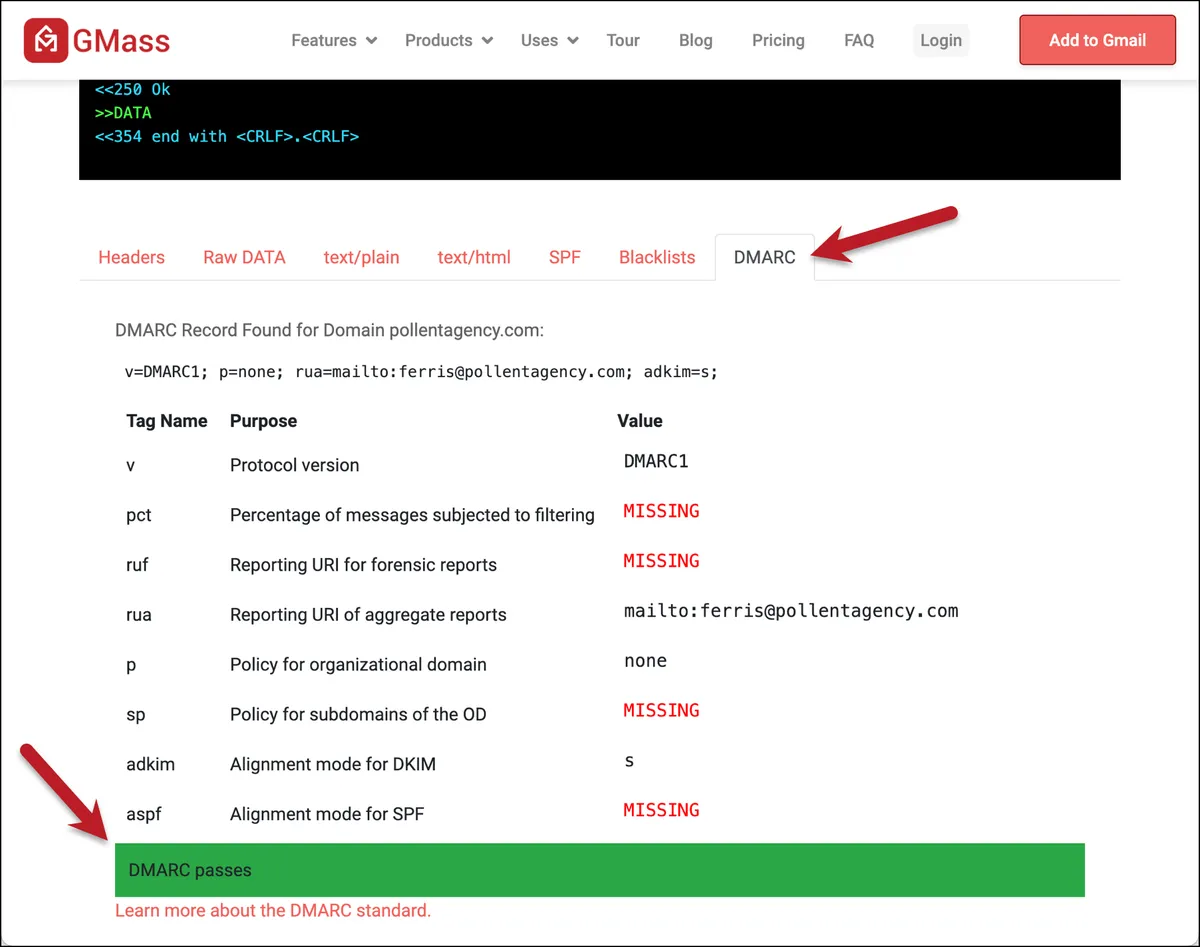Click Reporting URI for forensic reports
The image size is (1200, 947).
363,565
